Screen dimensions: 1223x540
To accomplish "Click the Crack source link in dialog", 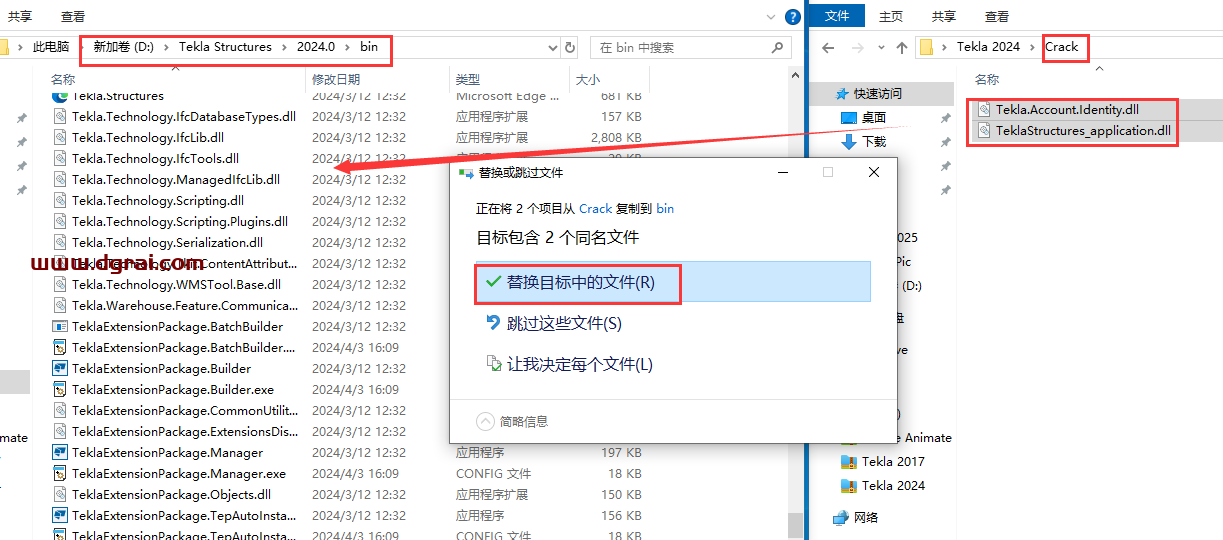I will 595,208.
